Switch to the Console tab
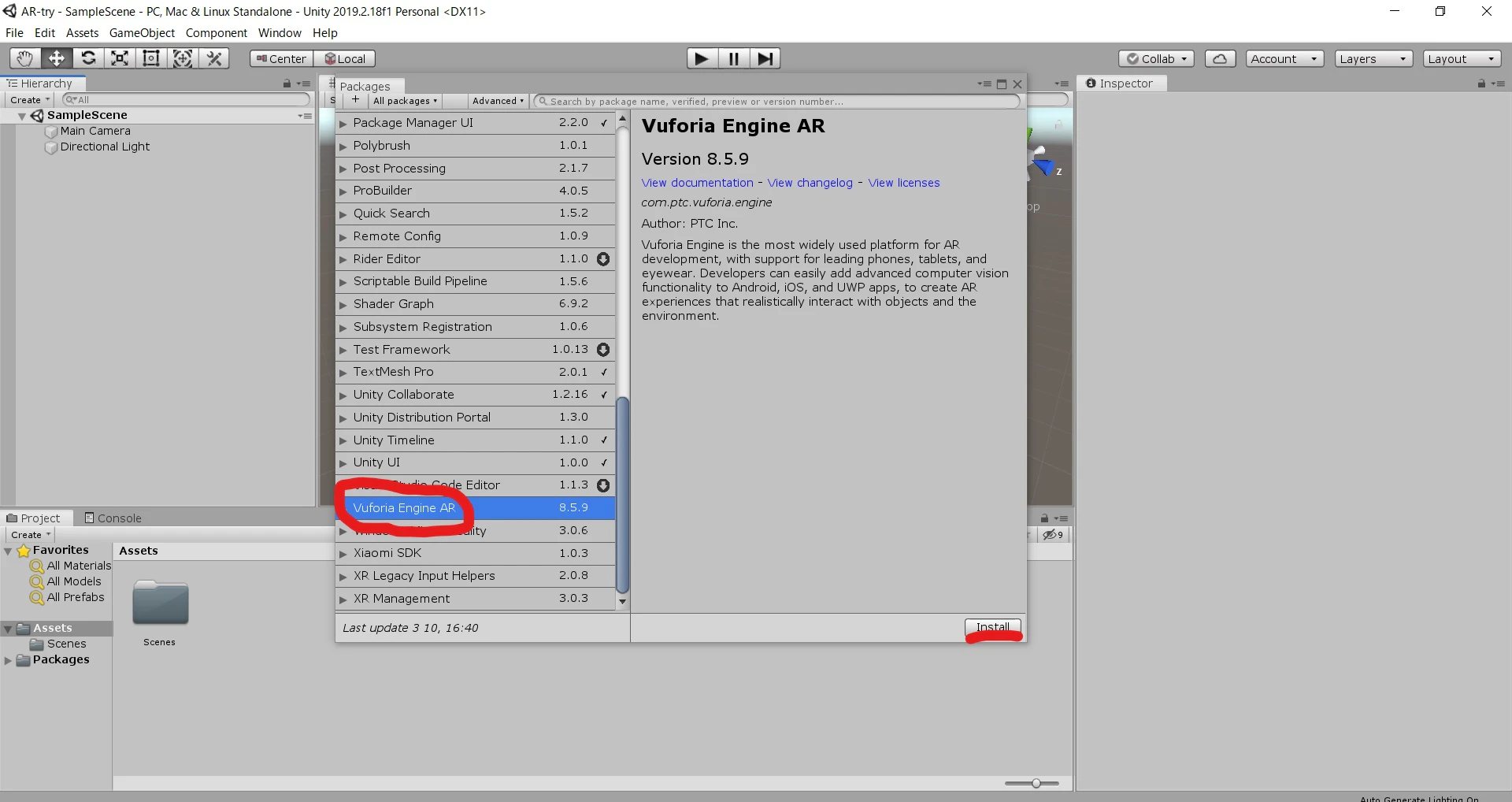Image resolution: width=1512 pixels, height=802 pixels. (x=113, y=518)
